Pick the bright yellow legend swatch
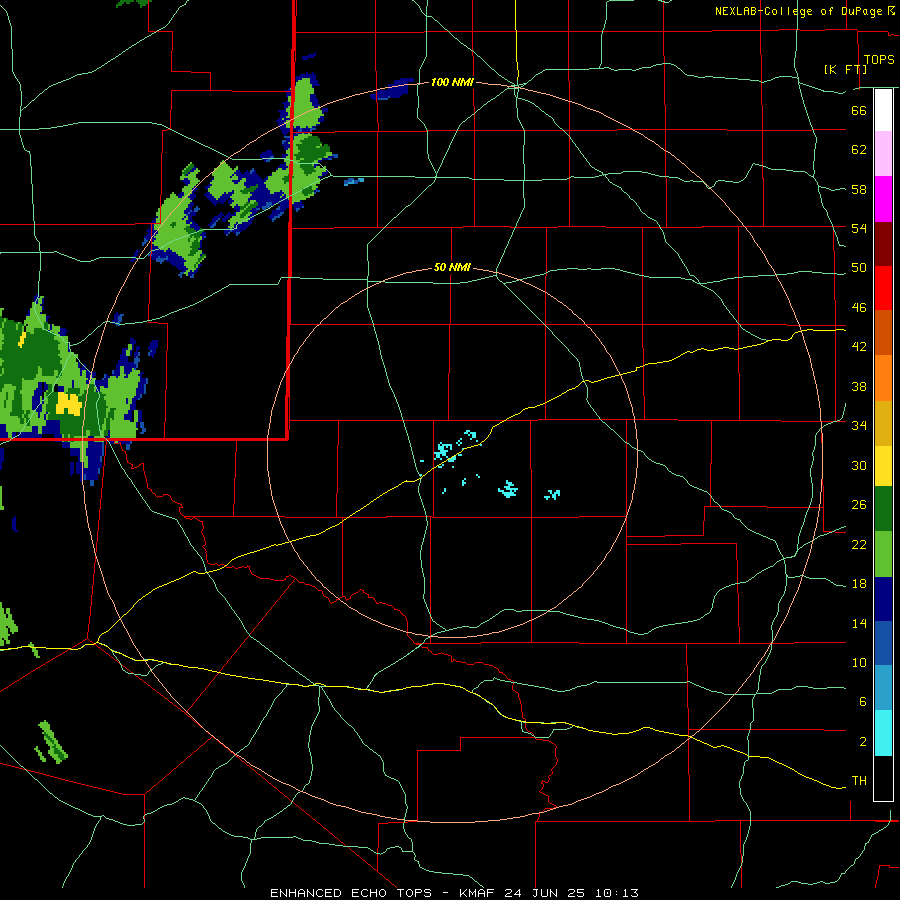This screenshot has height=900, width=900. [883, 466]
